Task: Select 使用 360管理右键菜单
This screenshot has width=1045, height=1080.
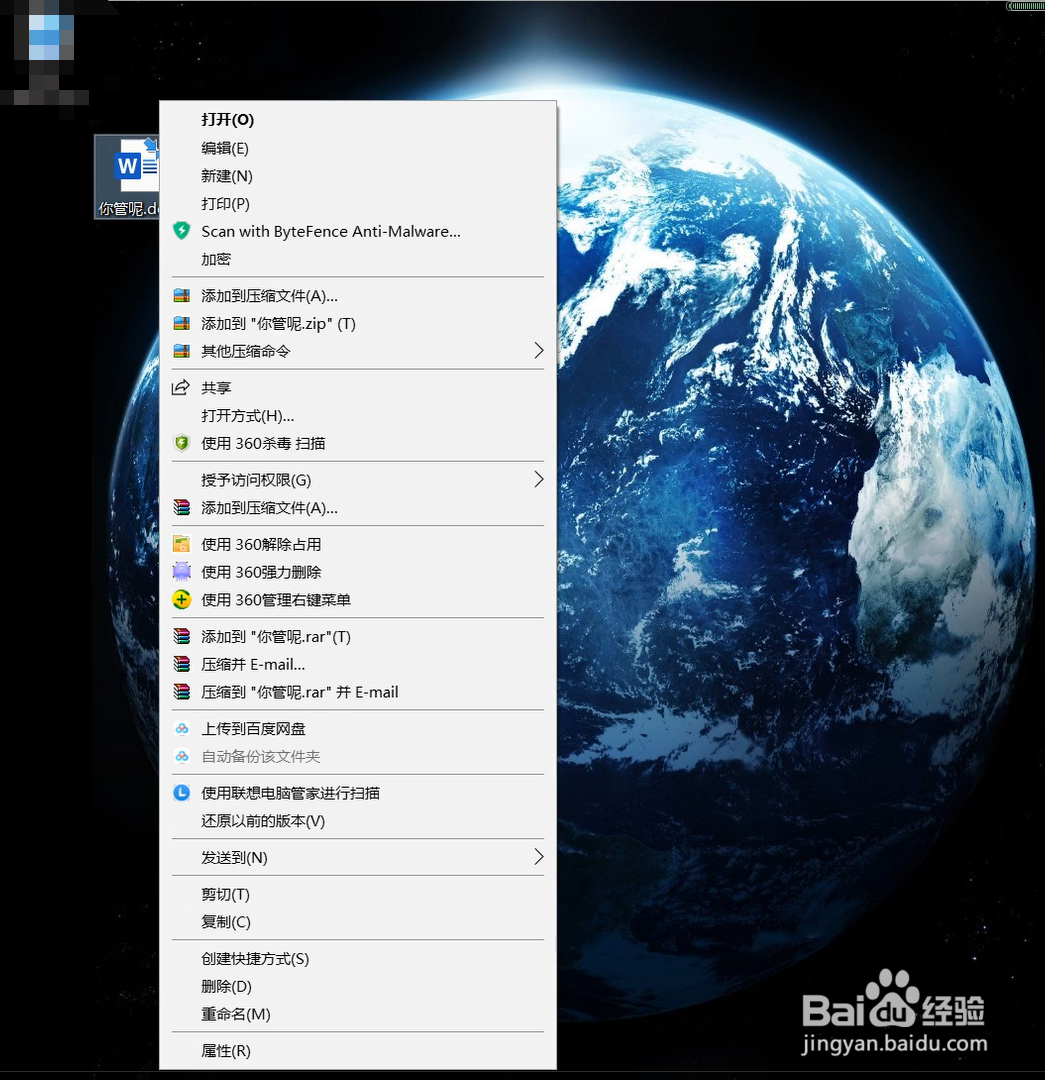Action: coord(358,600)
